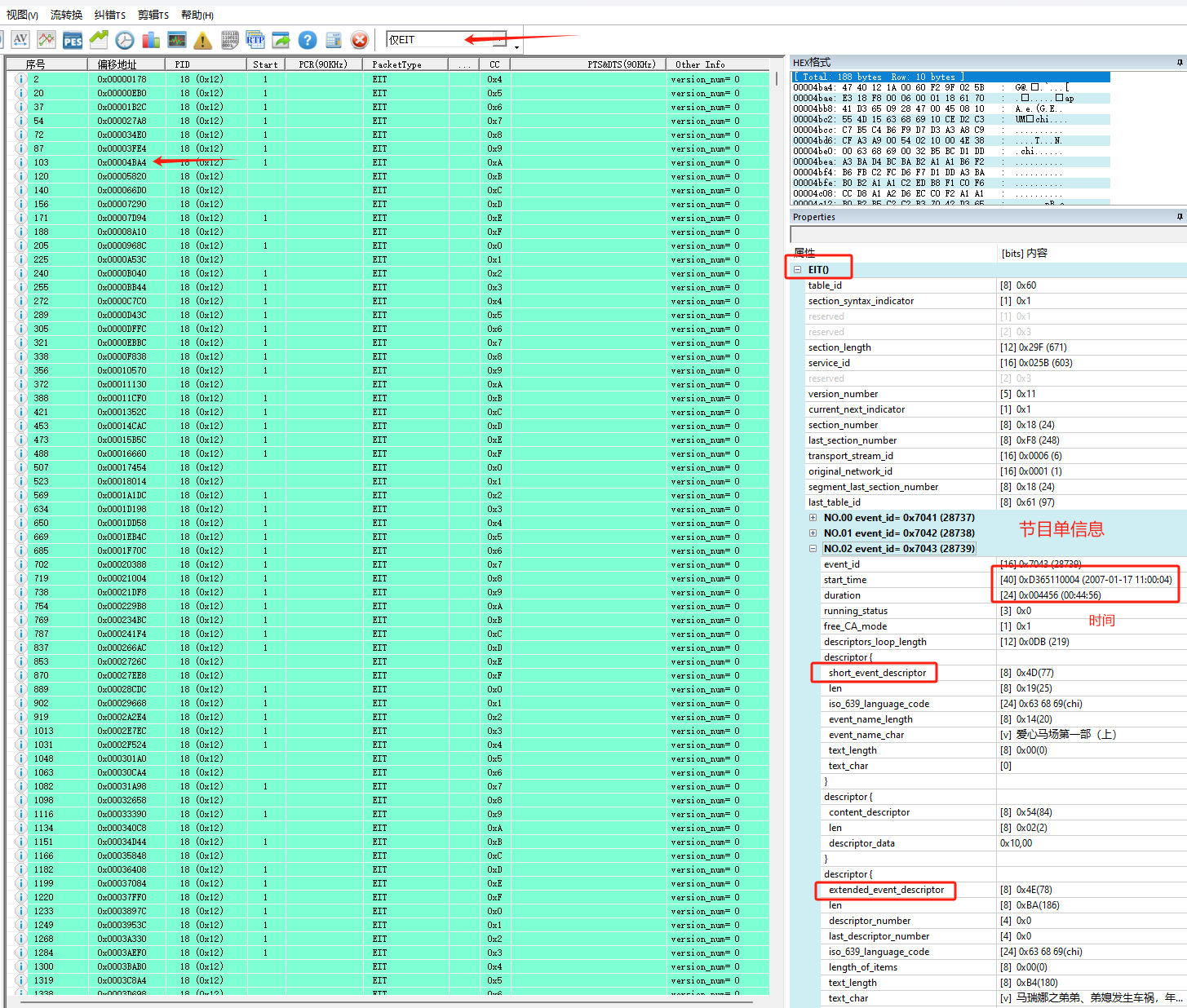
Task: Click info icon of packet row 1013
Action: (20, 731)
